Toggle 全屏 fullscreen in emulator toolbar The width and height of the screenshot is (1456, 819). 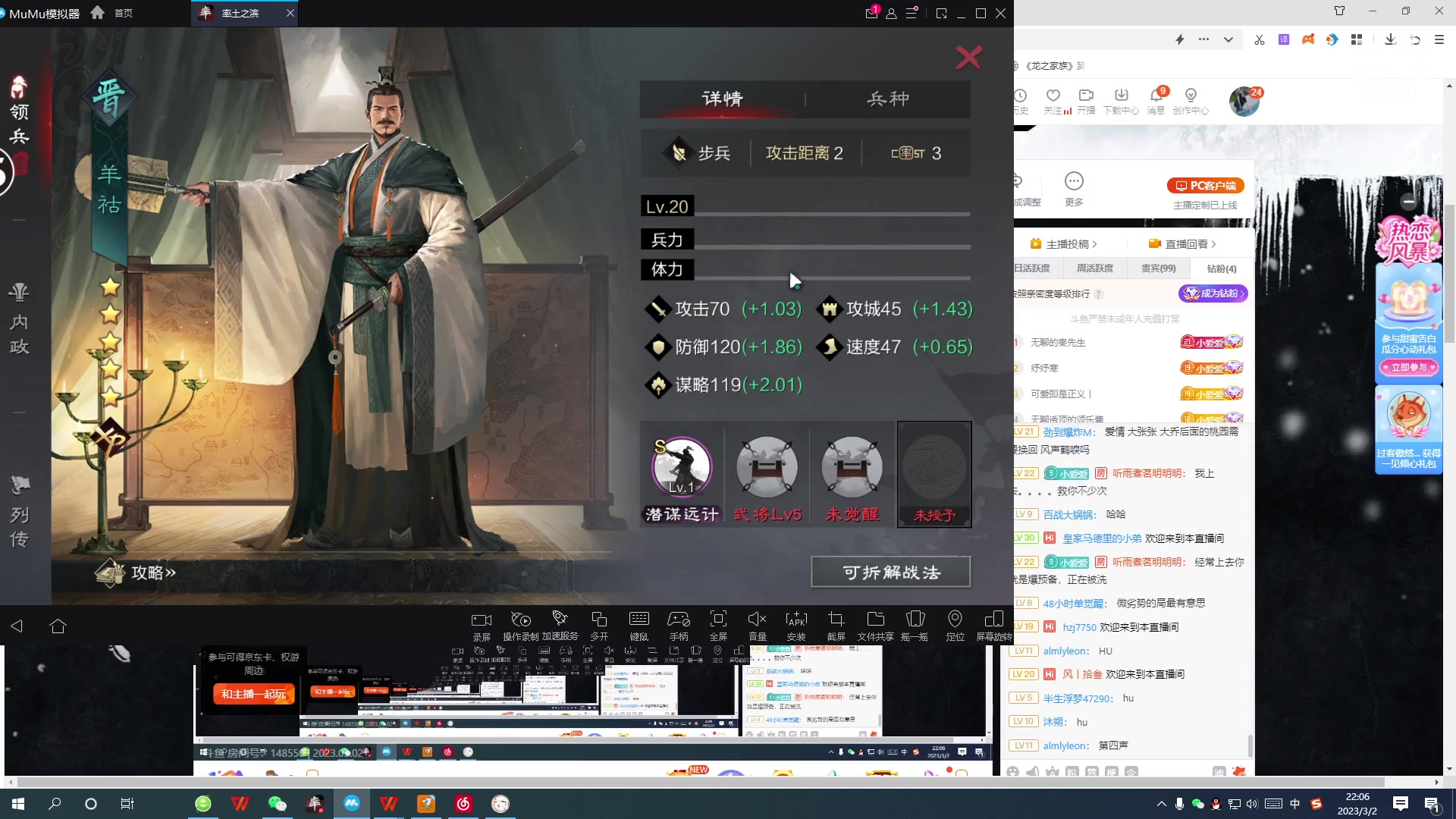coord(718,619)
